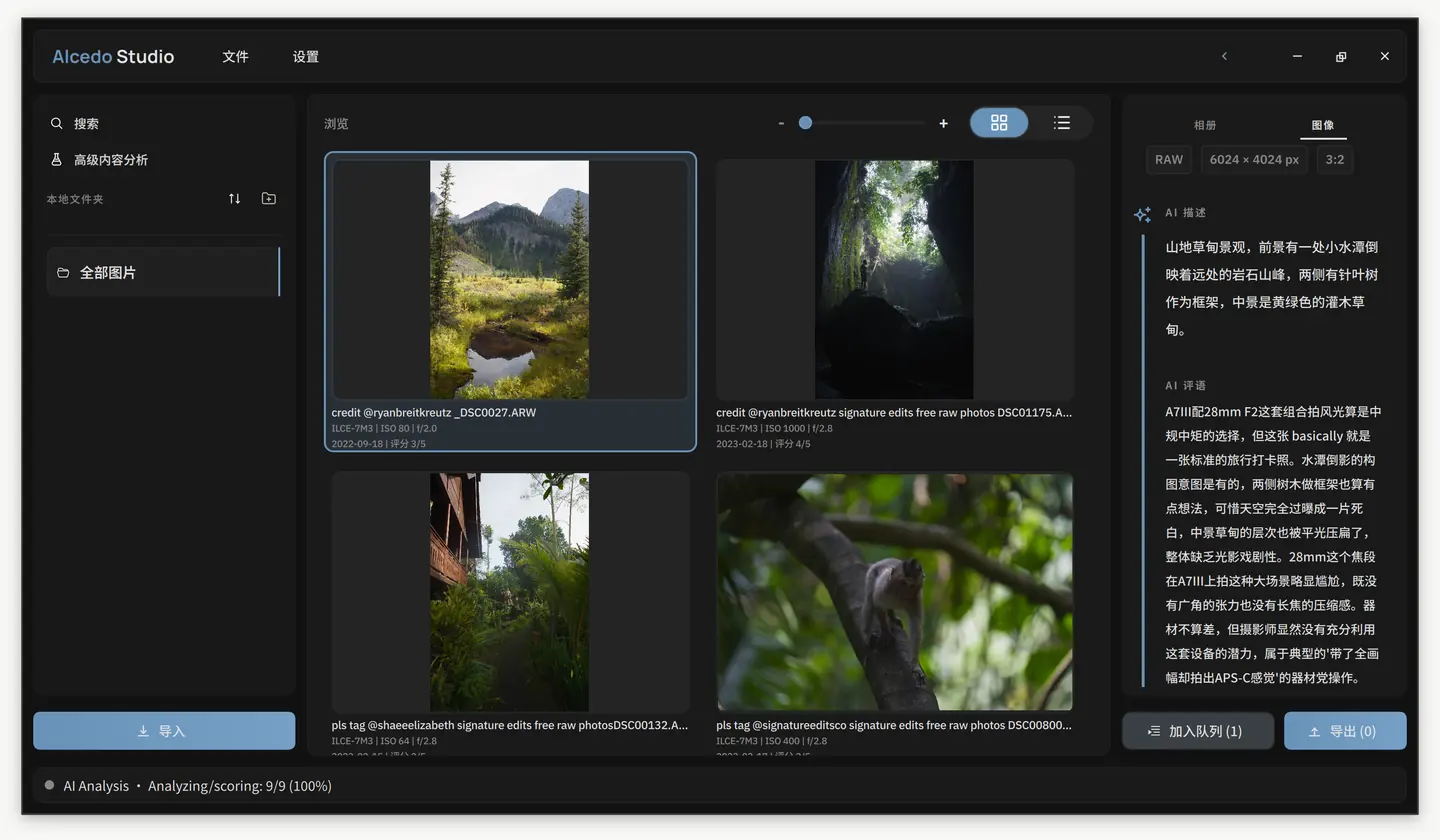Restore the Alcedo Studio window size
1440x840 pixels.
pos(1341,57)
